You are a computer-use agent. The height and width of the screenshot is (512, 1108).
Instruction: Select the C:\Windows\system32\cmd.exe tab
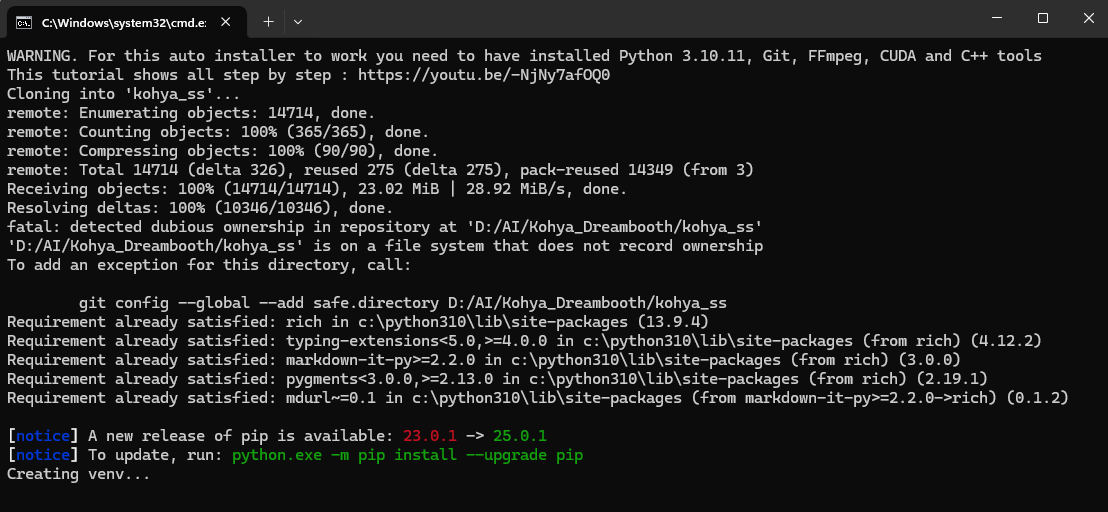coord(126,22)
